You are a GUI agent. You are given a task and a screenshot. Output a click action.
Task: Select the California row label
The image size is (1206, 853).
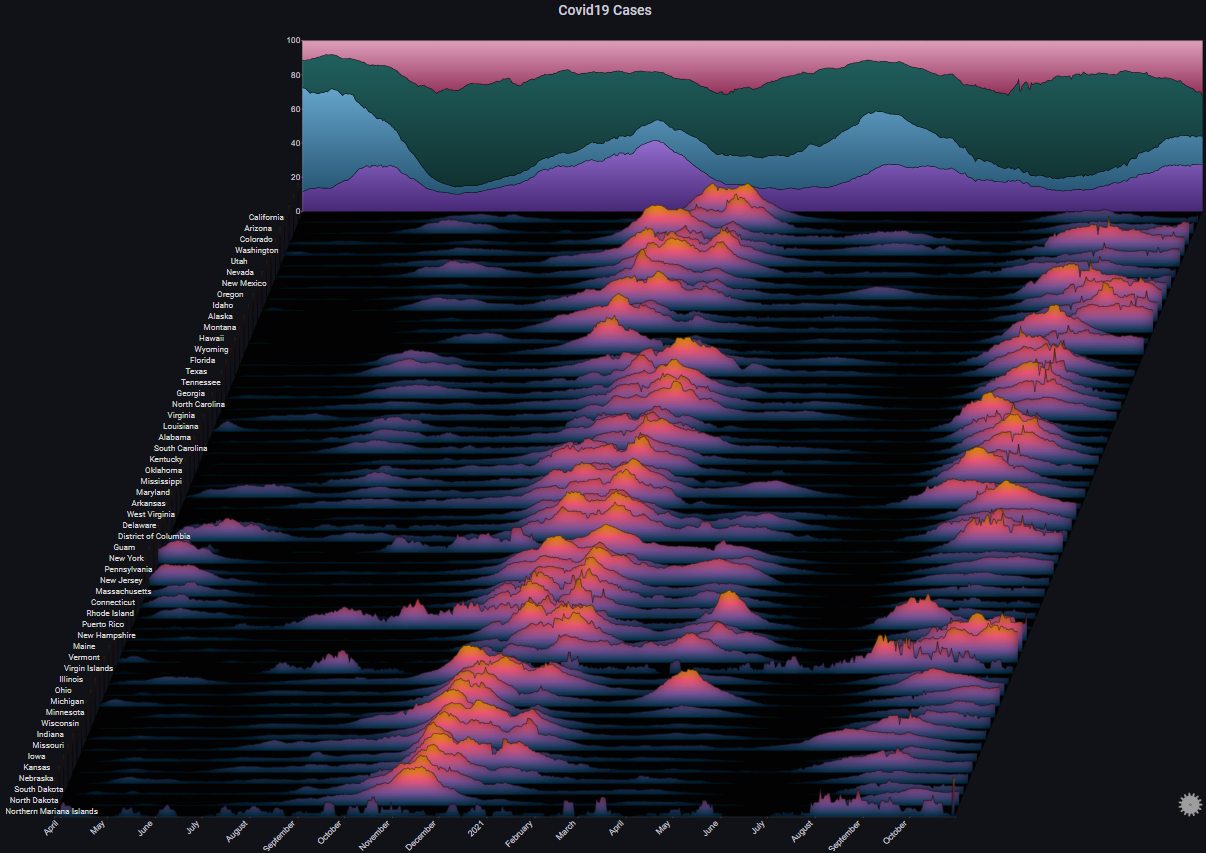(x=266, y=217)
